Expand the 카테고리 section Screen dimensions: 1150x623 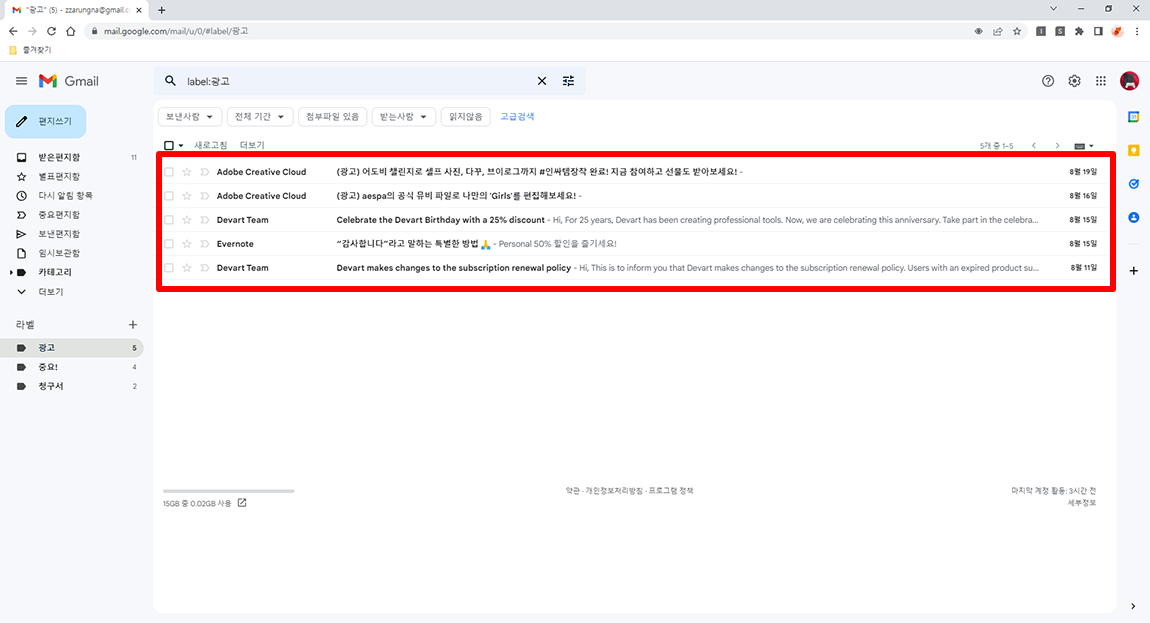(x=11, y=272)
